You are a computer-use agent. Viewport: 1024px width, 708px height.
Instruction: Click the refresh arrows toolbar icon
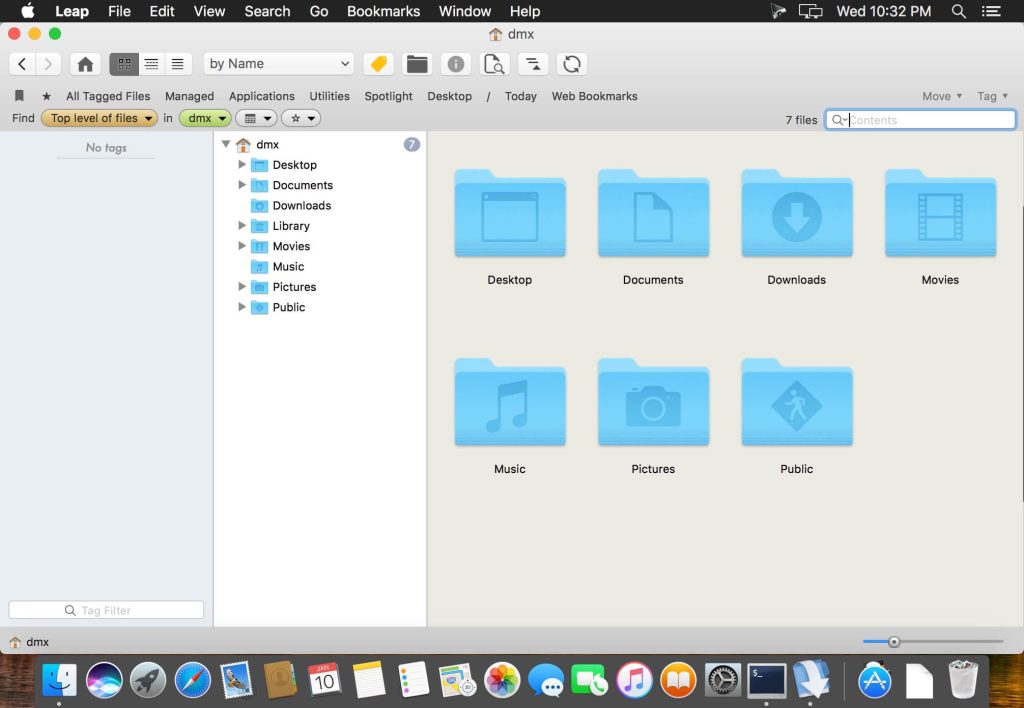572,64
